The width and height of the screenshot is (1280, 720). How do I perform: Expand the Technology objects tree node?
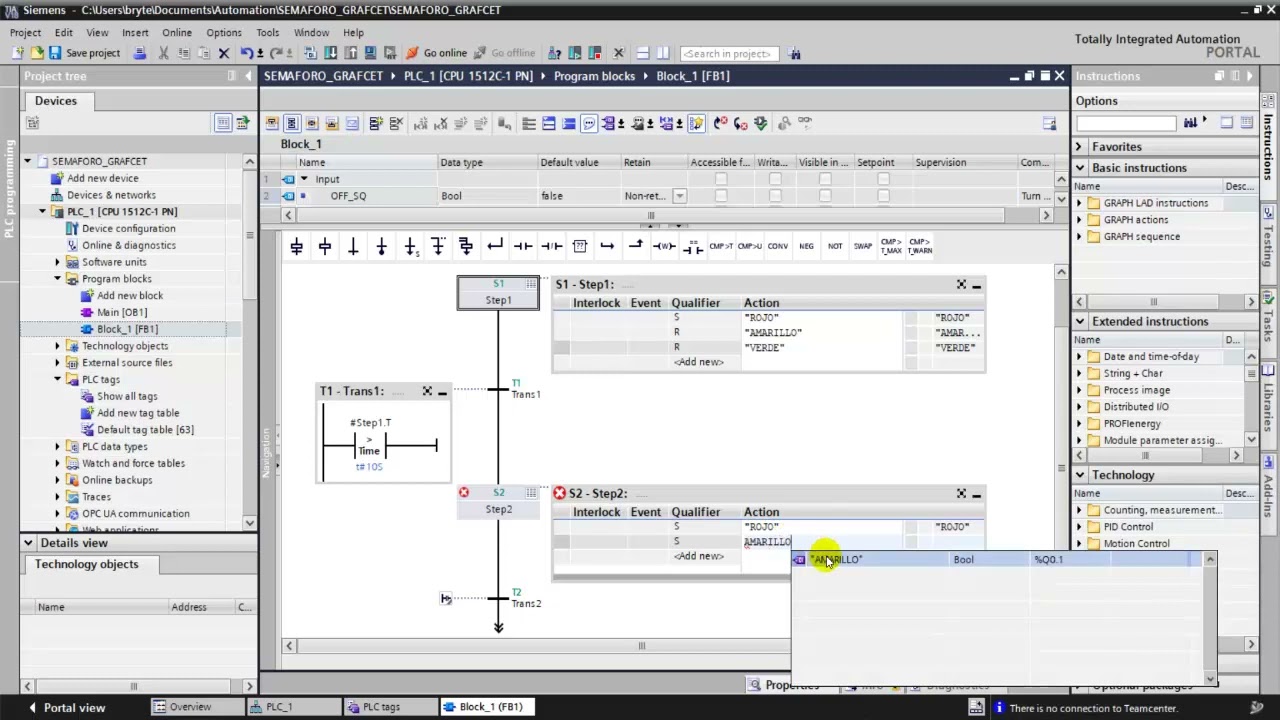[x=58, y=346]
